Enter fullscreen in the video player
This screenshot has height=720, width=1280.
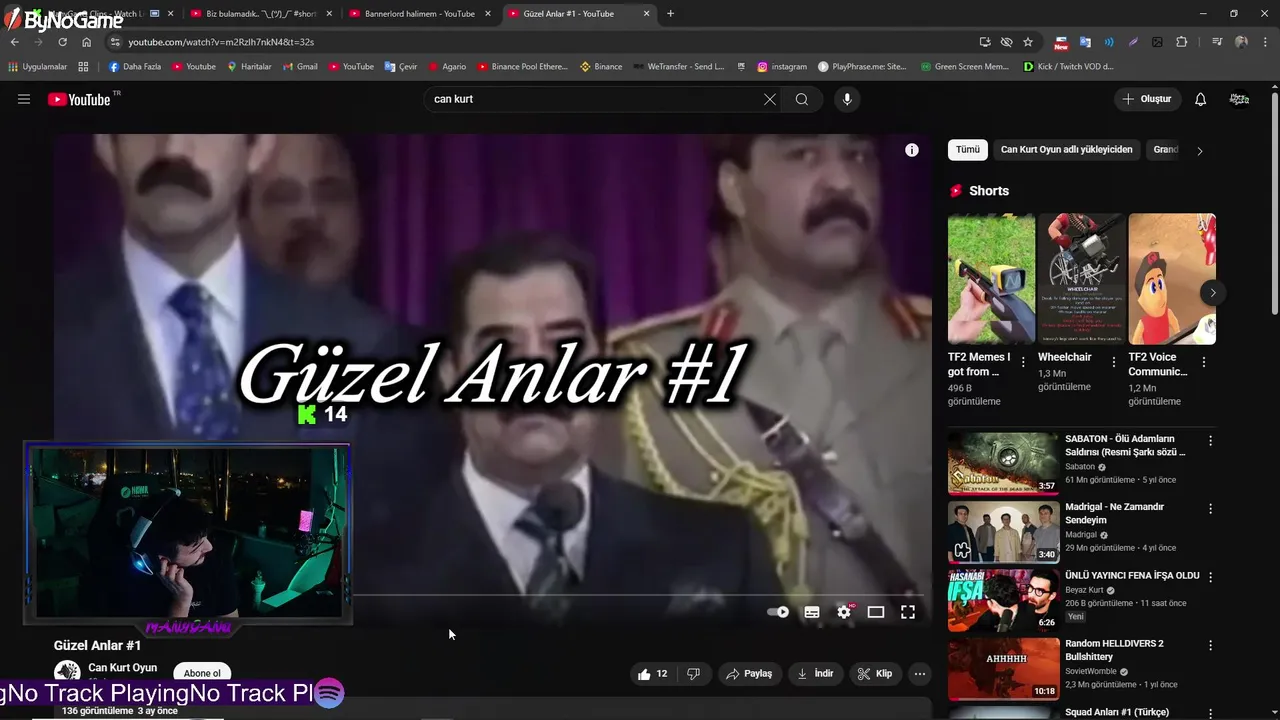click(x=908, y=612)
